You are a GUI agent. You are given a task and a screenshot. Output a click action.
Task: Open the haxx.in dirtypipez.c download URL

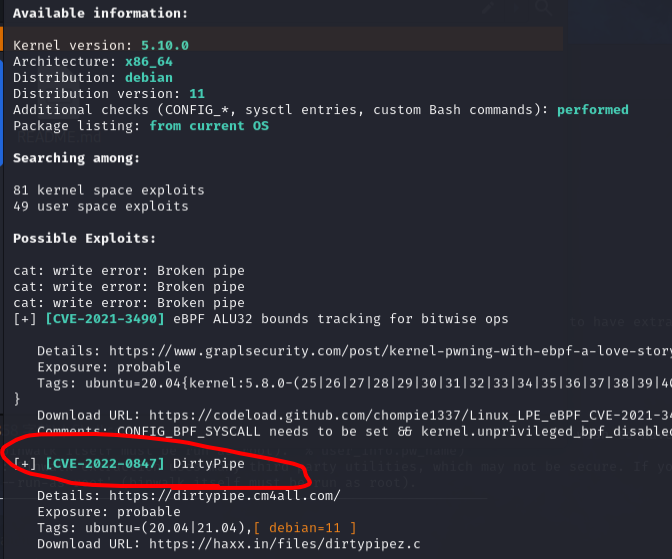[285, 544]
